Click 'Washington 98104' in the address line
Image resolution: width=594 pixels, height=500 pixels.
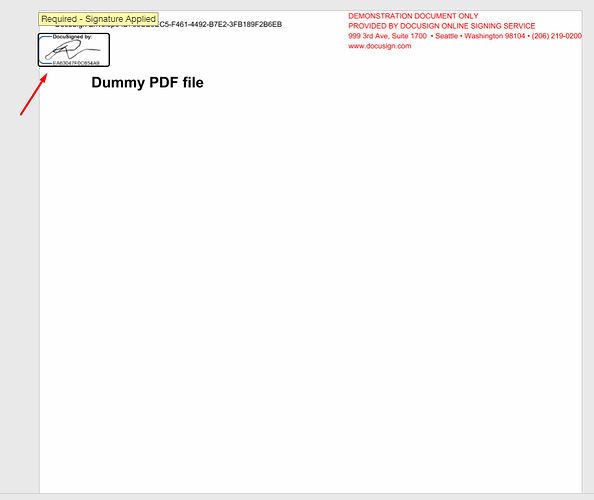click(495, 36)
